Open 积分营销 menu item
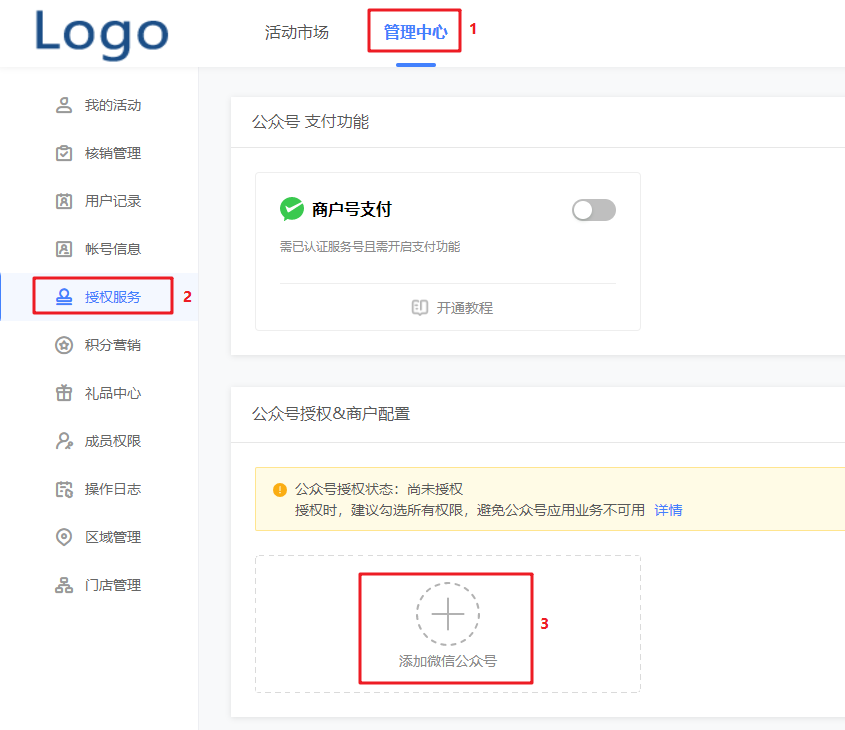Viewport: 845px width, 730px height. tap(113, 345)
